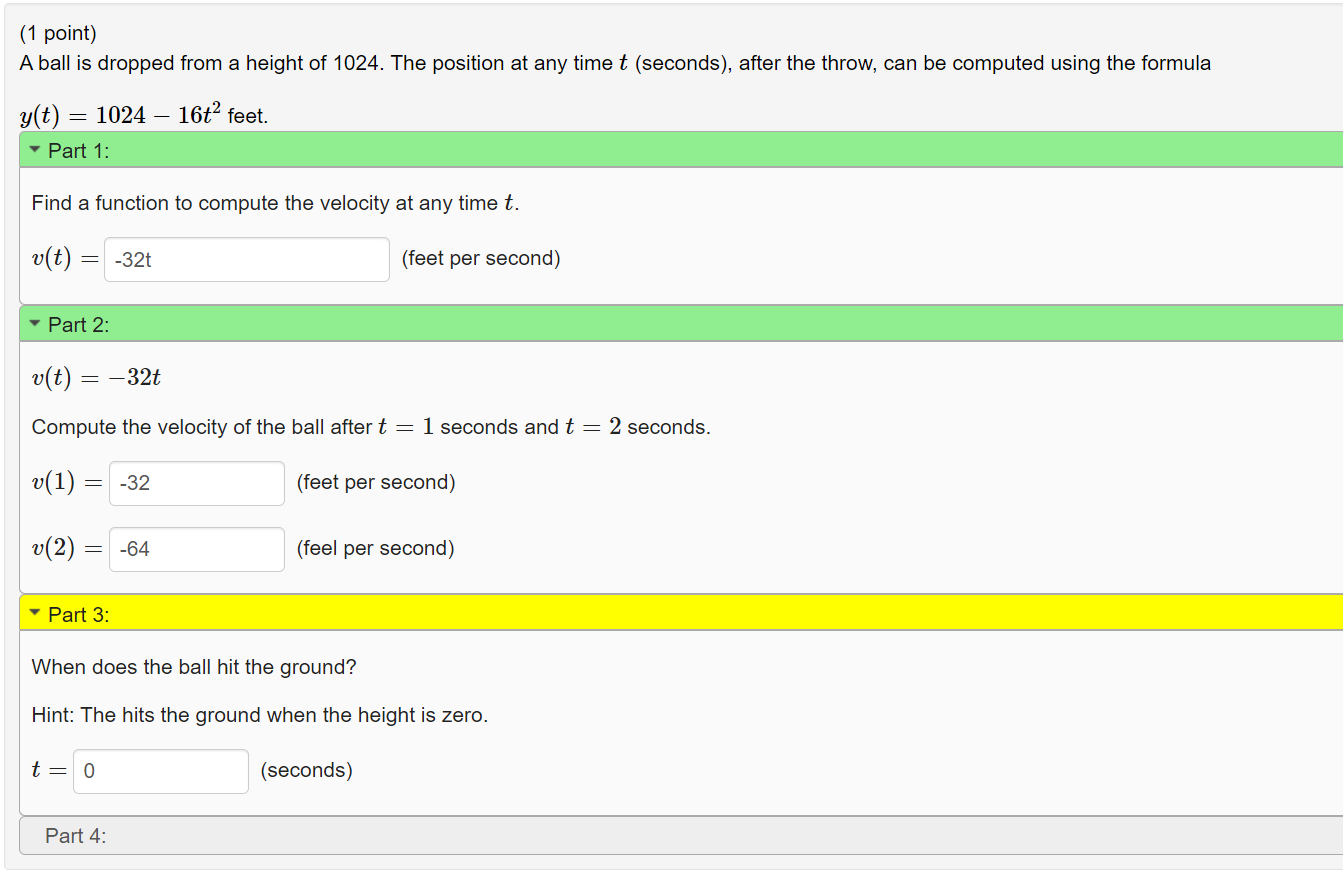Viewport: 1343px width, 878px height.
Task: Select the v(1) answer box
Action: coord(196,482)
